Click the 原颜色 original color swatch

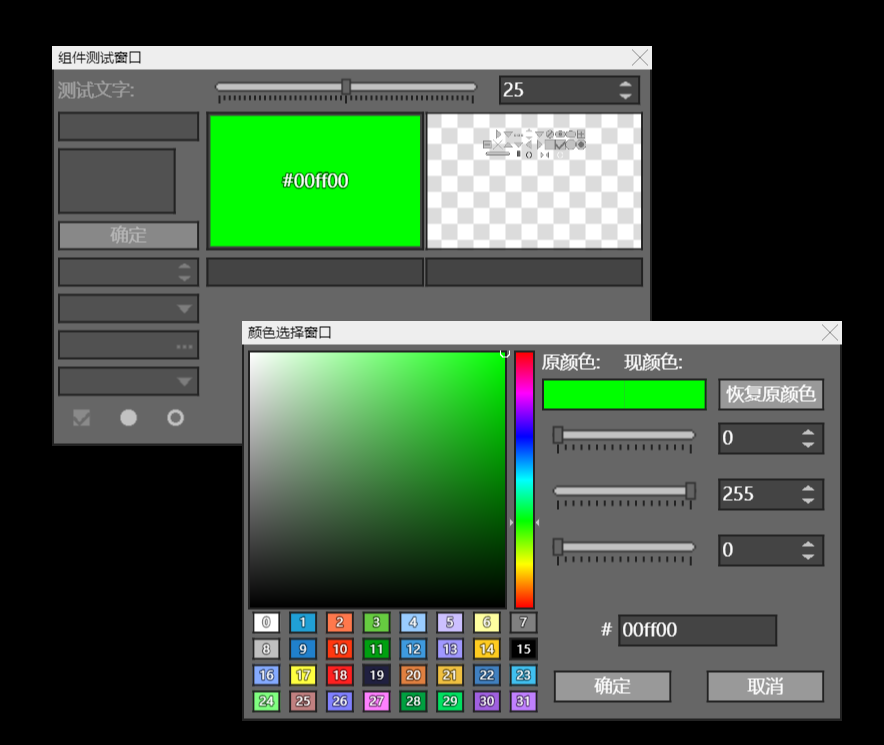(x=584, y=394)
